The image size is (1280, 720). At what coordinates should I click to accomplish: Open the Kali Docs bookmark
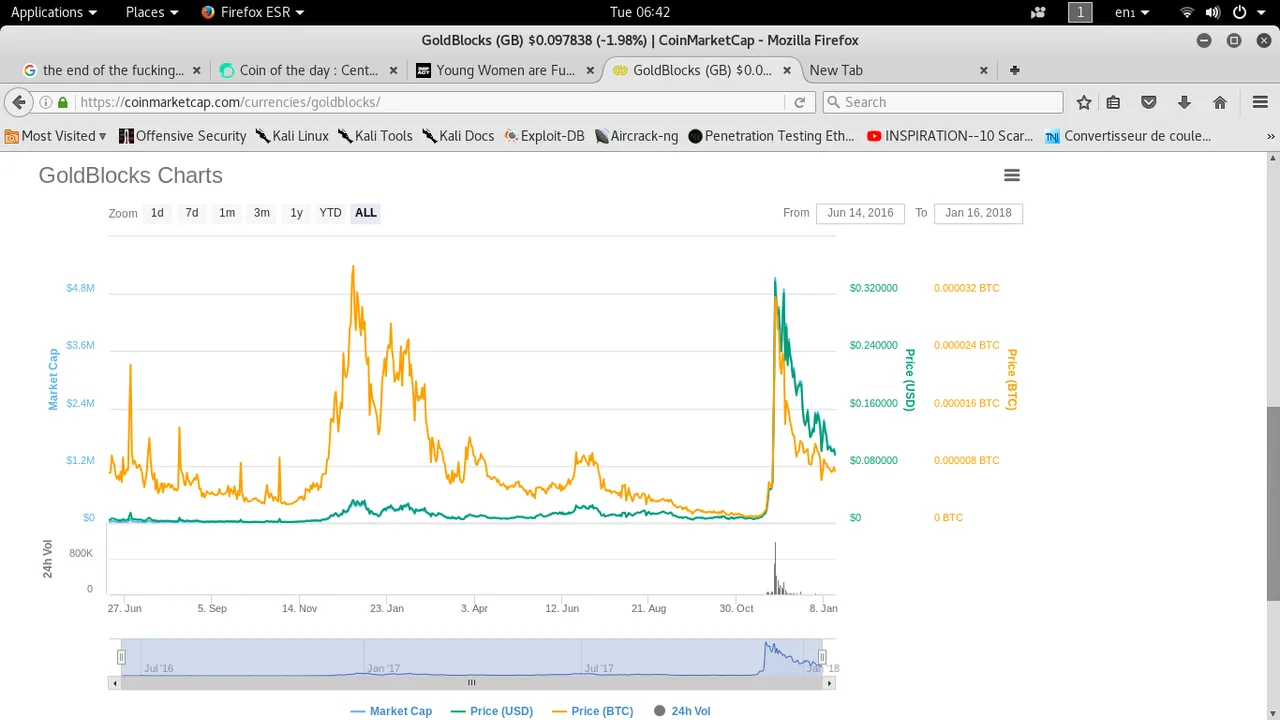458,136
